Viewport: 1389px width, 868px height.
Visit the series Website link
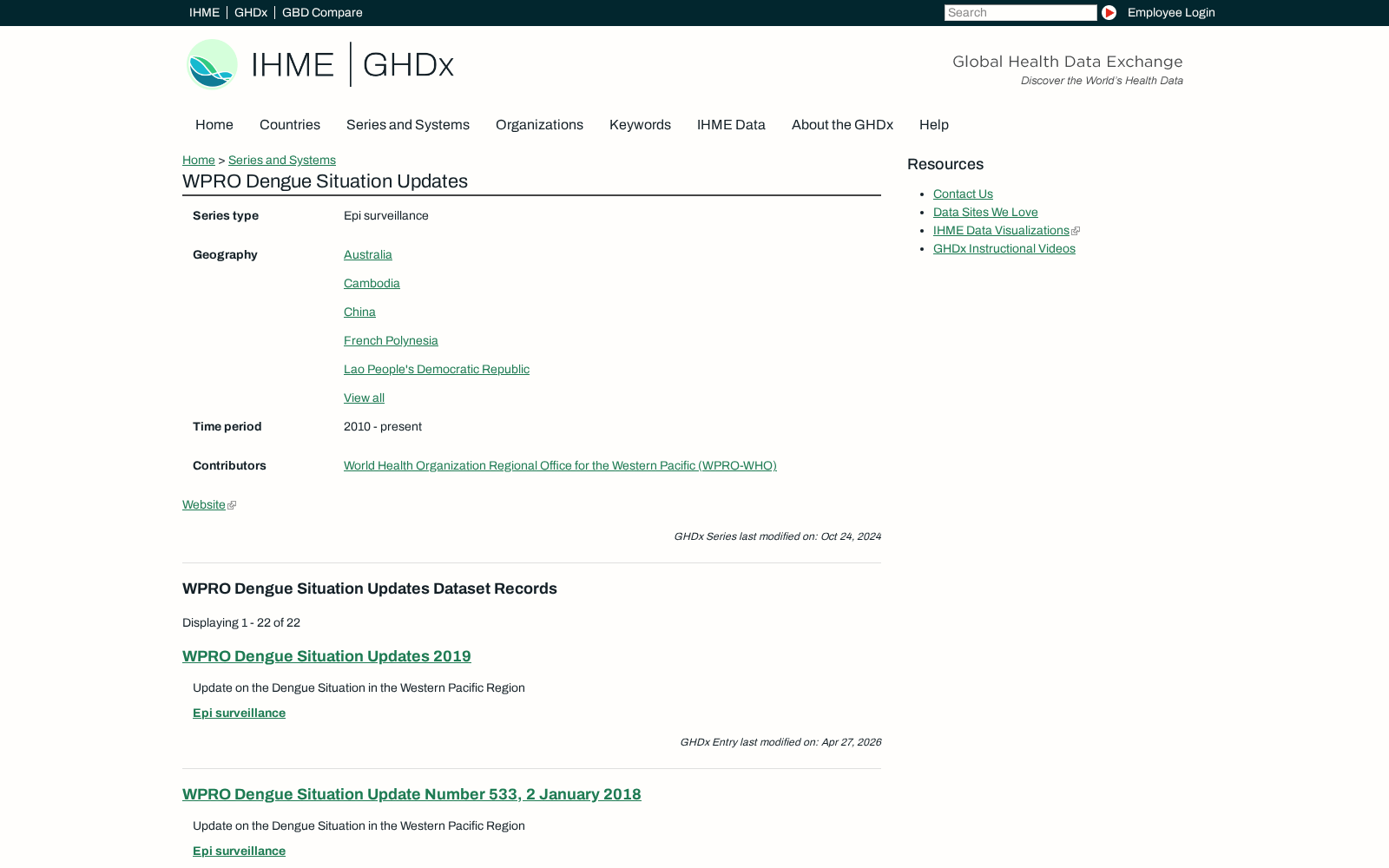[204, 505]
